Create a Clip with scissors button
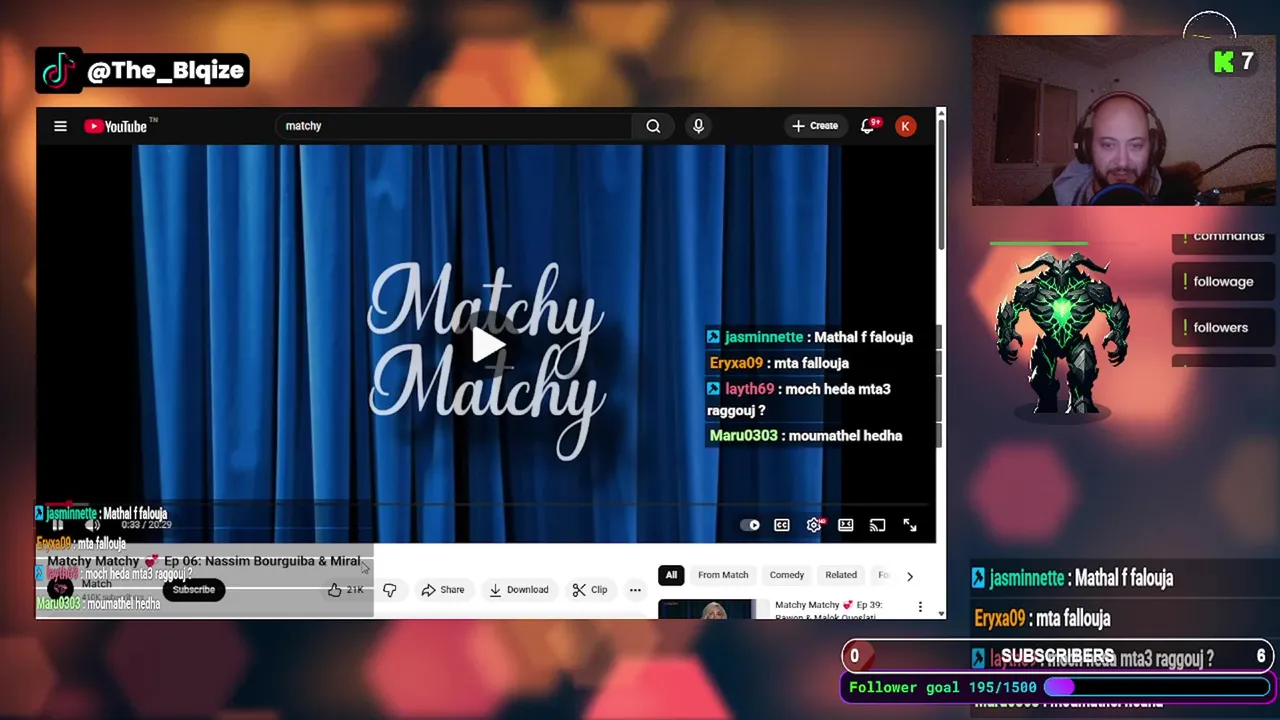This screenshot has width=1280, height=720. click(x=589, y=590)
